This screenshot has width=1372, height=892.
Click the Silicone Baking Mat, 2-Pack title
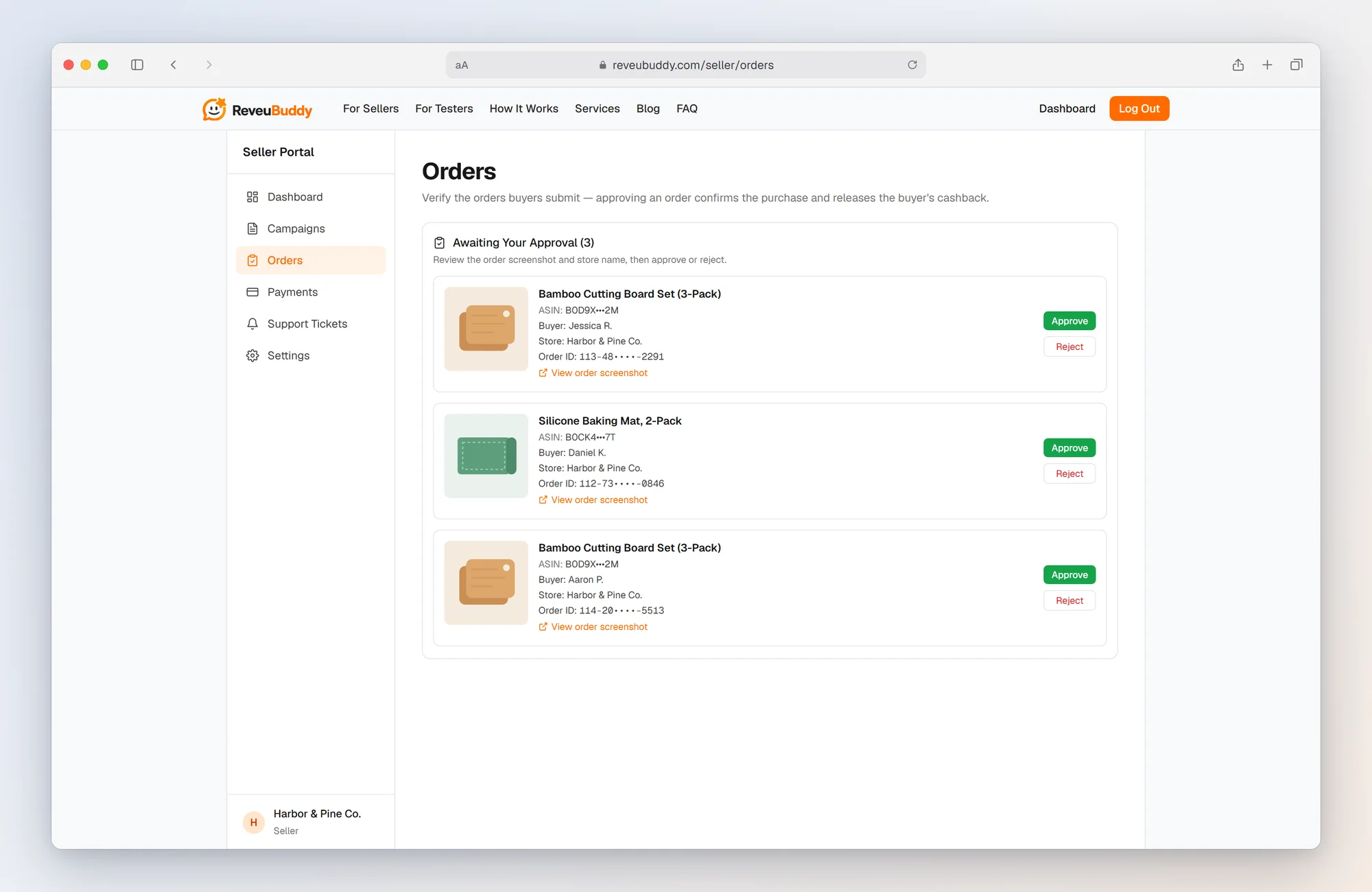[610, 421]
